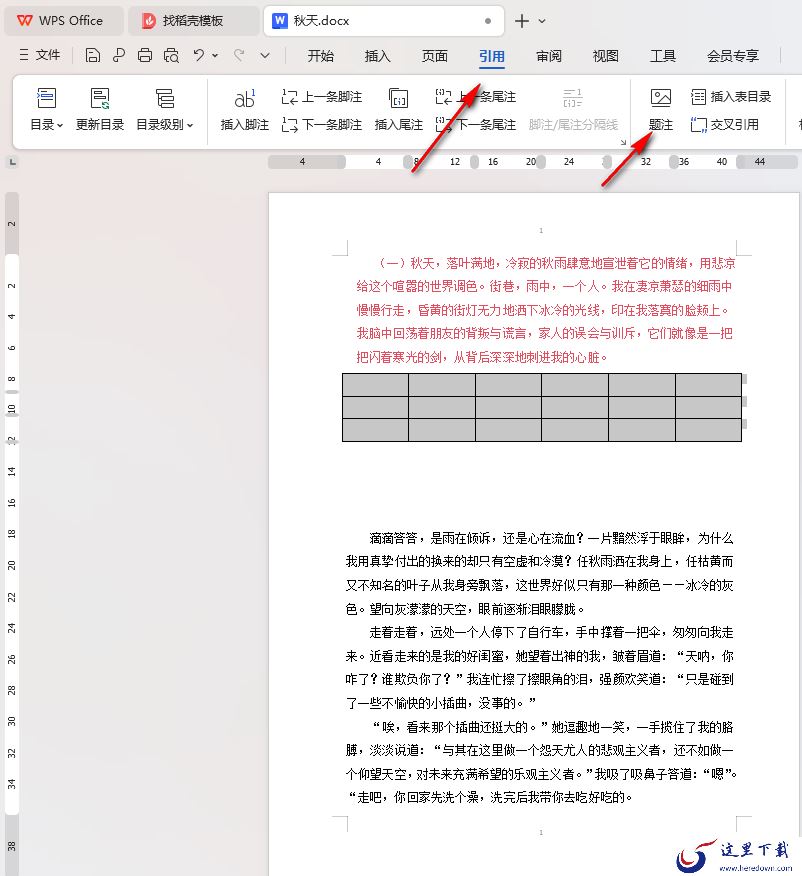Click unsaved indicator dot on 秋天.docx tab

point(488,21)
